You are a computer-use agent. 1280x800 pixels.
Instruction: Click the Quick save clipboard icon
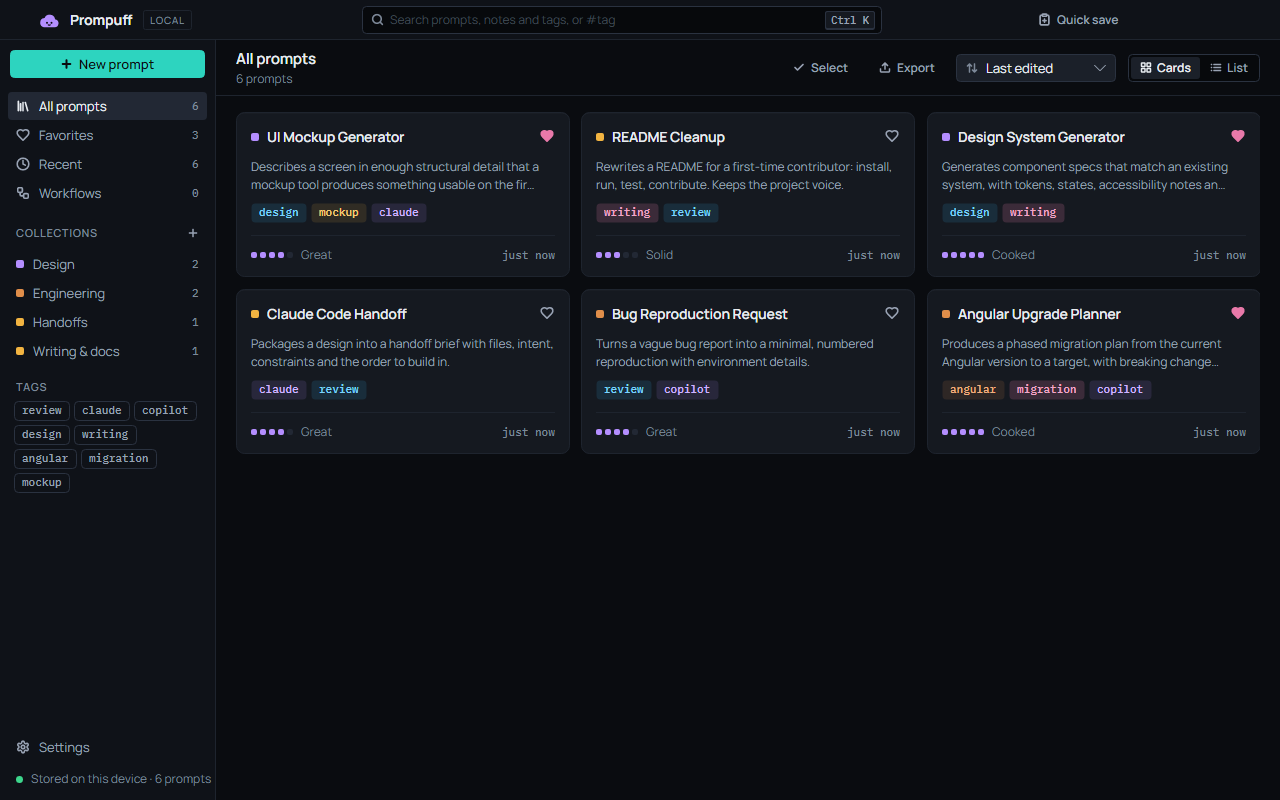point(1044,20)
